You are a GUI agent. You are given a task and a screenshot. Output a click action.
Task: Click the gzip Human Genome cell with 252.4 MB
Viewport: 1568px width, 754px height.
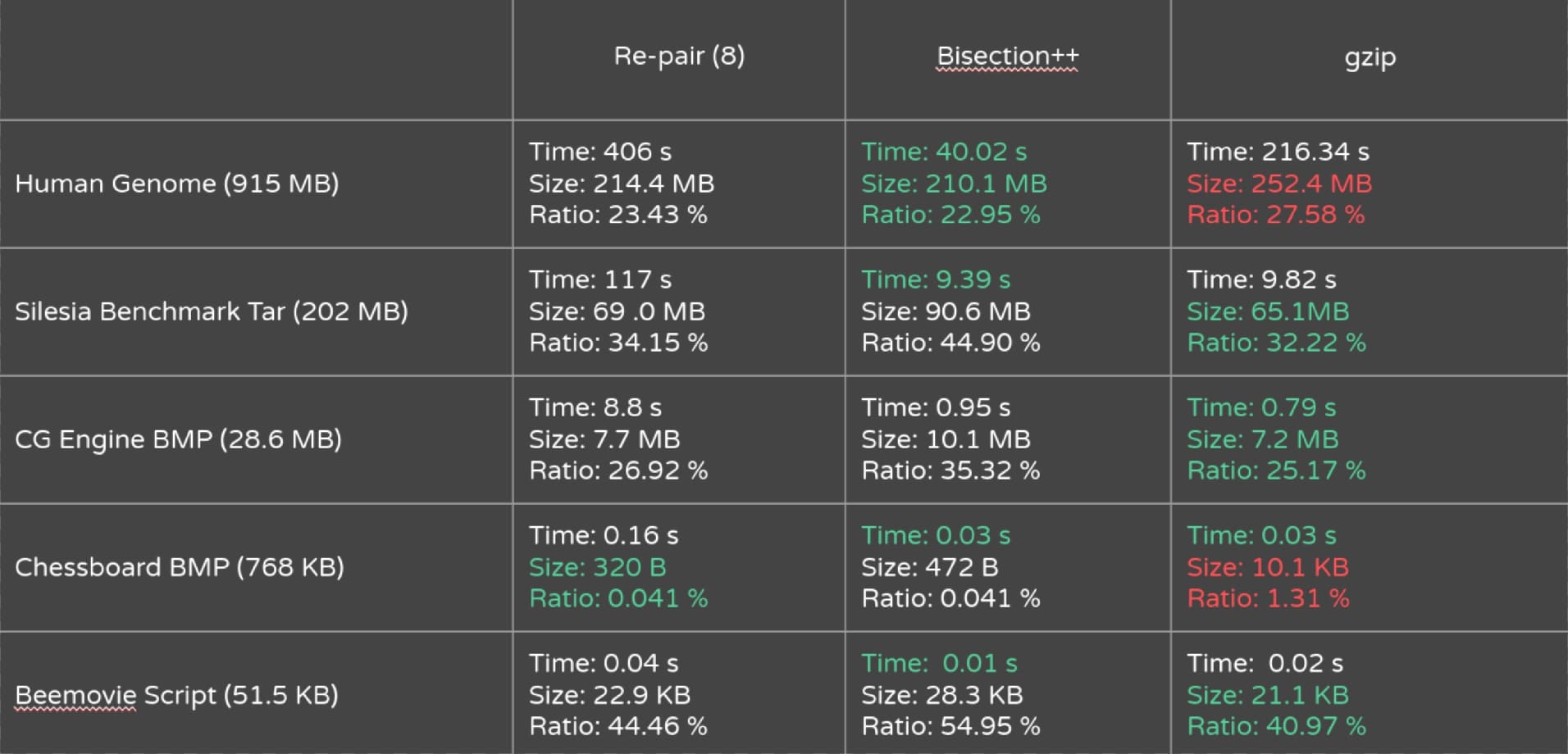pos(1370,184)
